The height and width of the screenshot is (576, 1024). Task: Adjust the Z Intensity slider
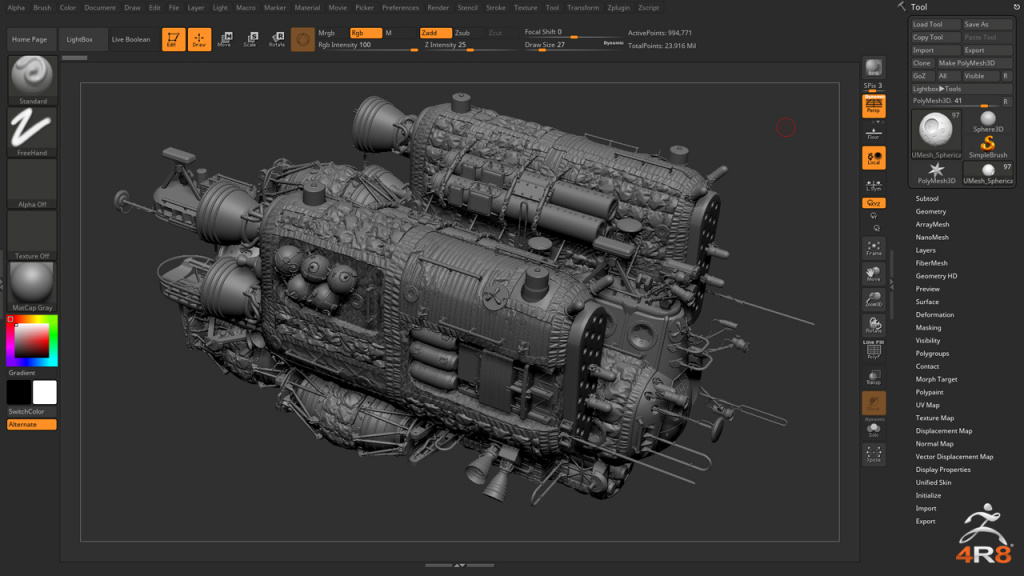point(470,46)
